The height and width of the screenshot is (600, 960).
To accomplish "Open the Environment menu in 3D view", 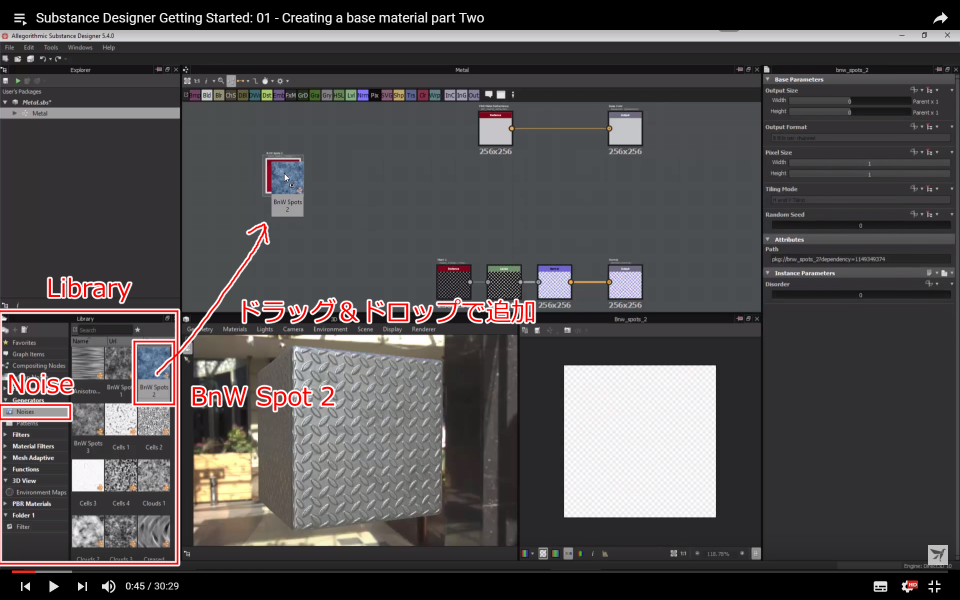I will tap(331, 329).
